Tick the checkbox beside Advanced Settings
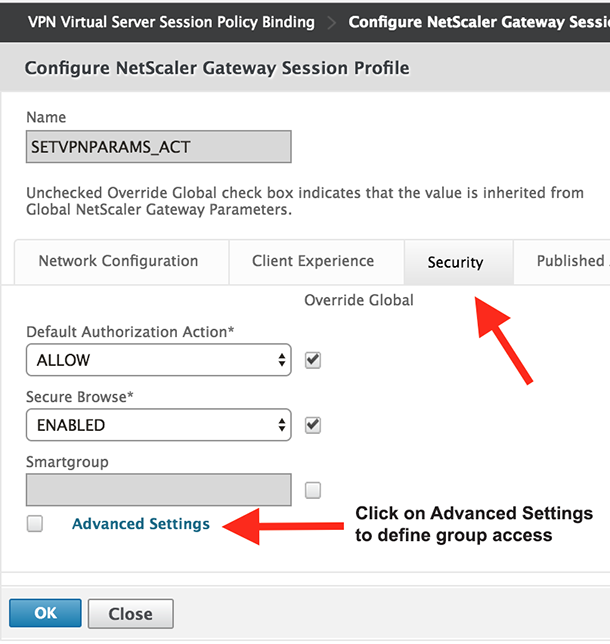Viewport: 610px width, 644px height. coord(35,523)
